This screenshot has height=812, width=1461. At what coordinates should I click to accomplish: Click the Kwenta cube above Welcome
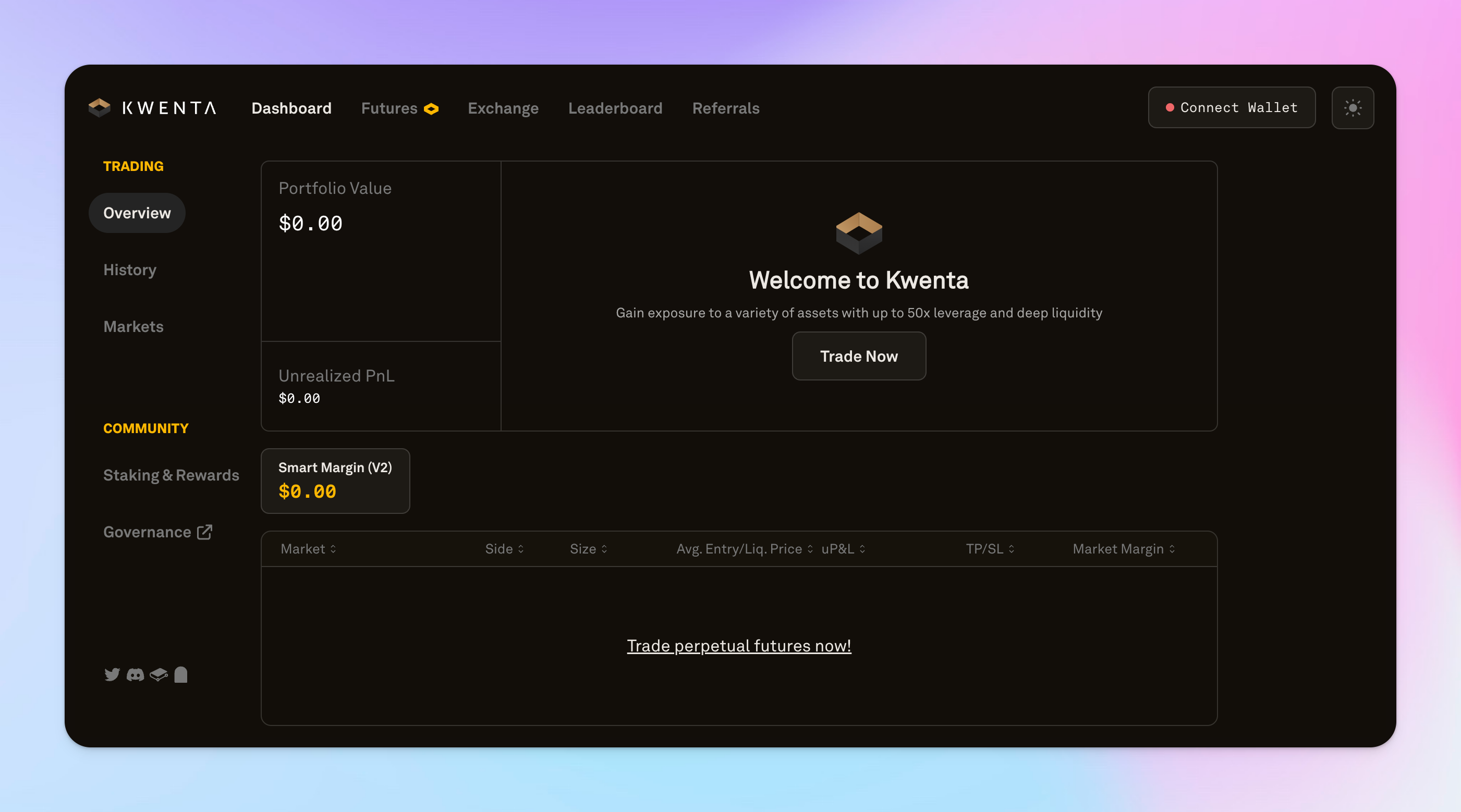(859, 232)
